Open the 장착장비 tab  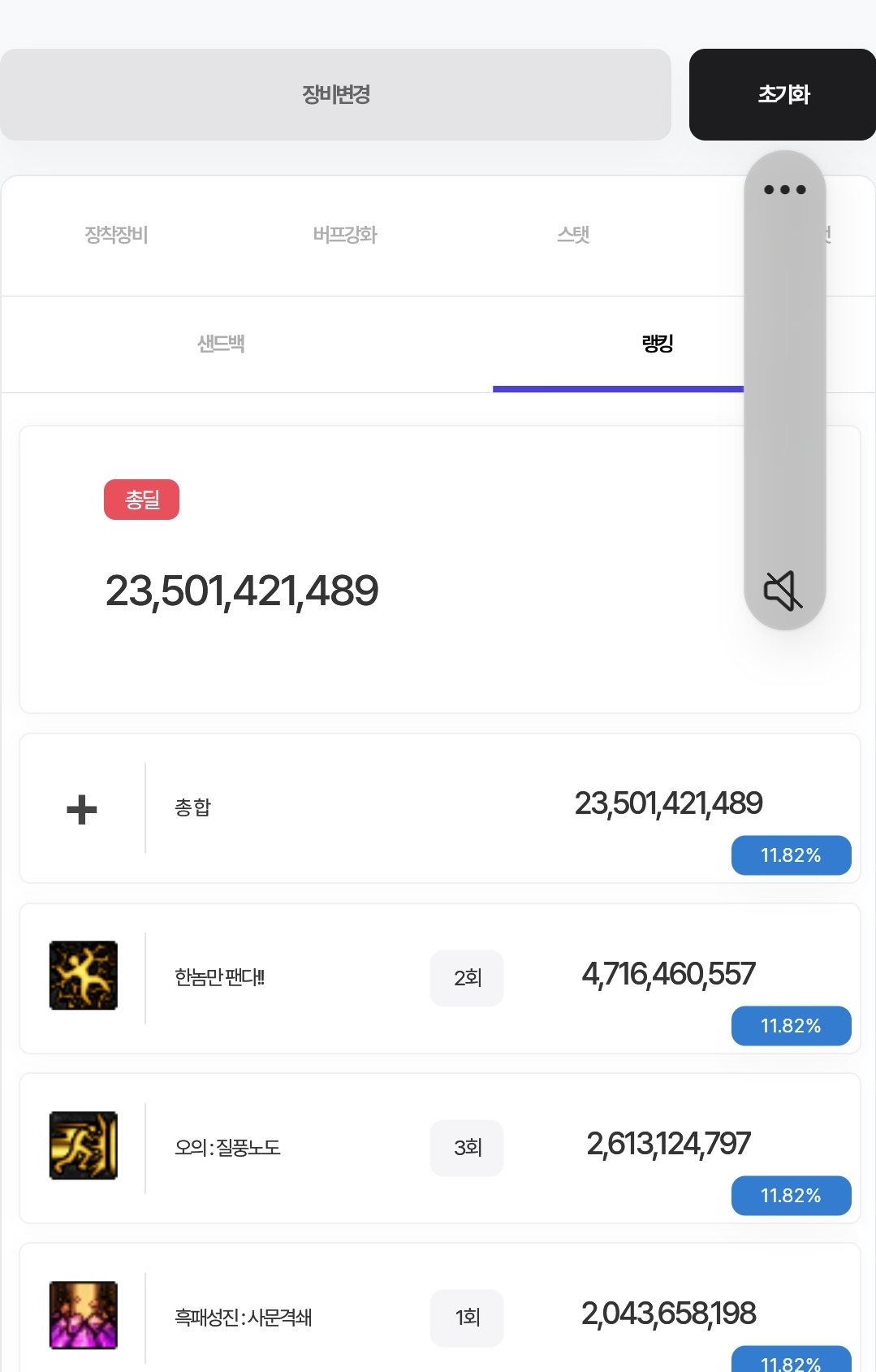pyautogui.click(x=116, y=236)
